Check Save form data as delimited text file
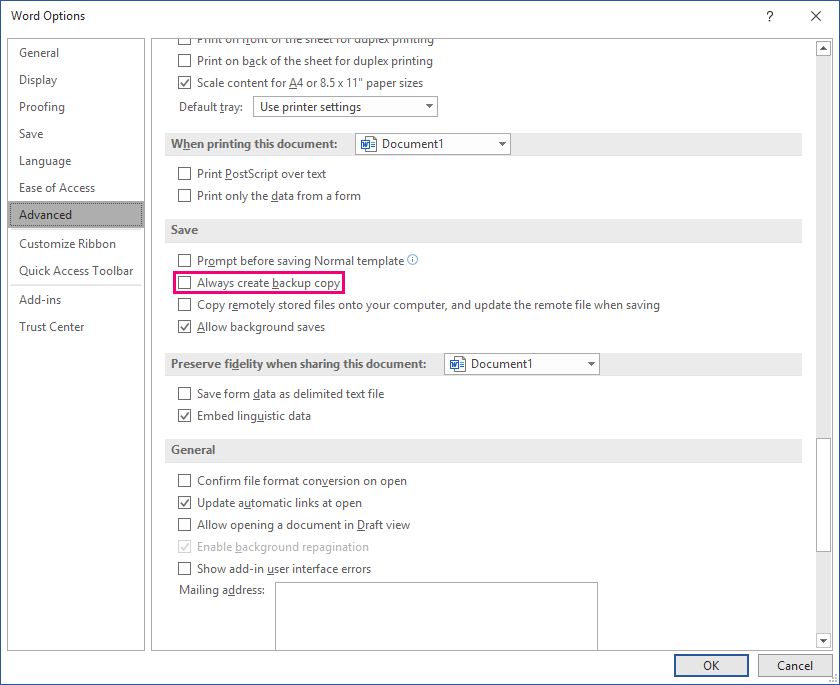The image size is (840, 685). pos(184,394)
